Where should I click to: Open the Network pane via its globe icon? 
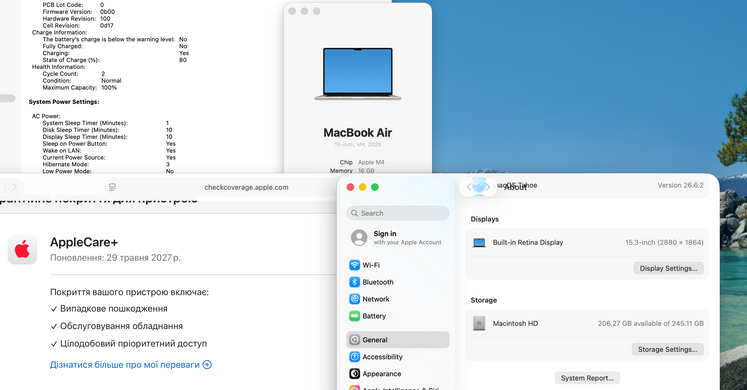click(354, 299)
